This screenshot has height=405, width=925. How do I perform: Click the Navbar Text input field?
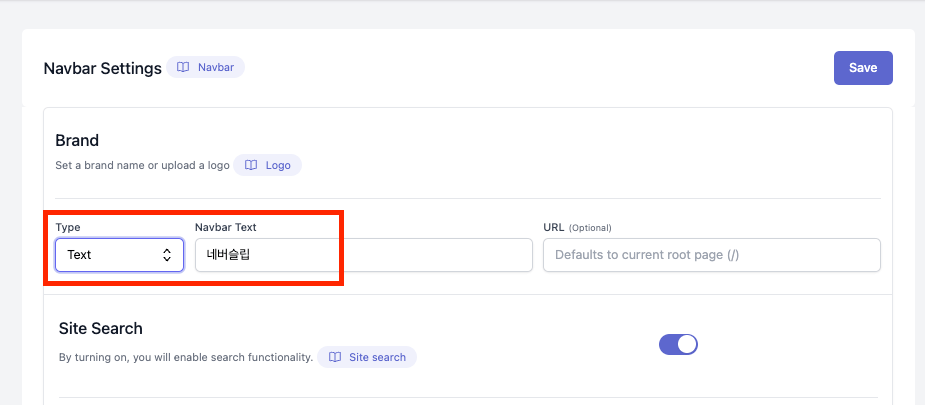[x=364, y=255]
